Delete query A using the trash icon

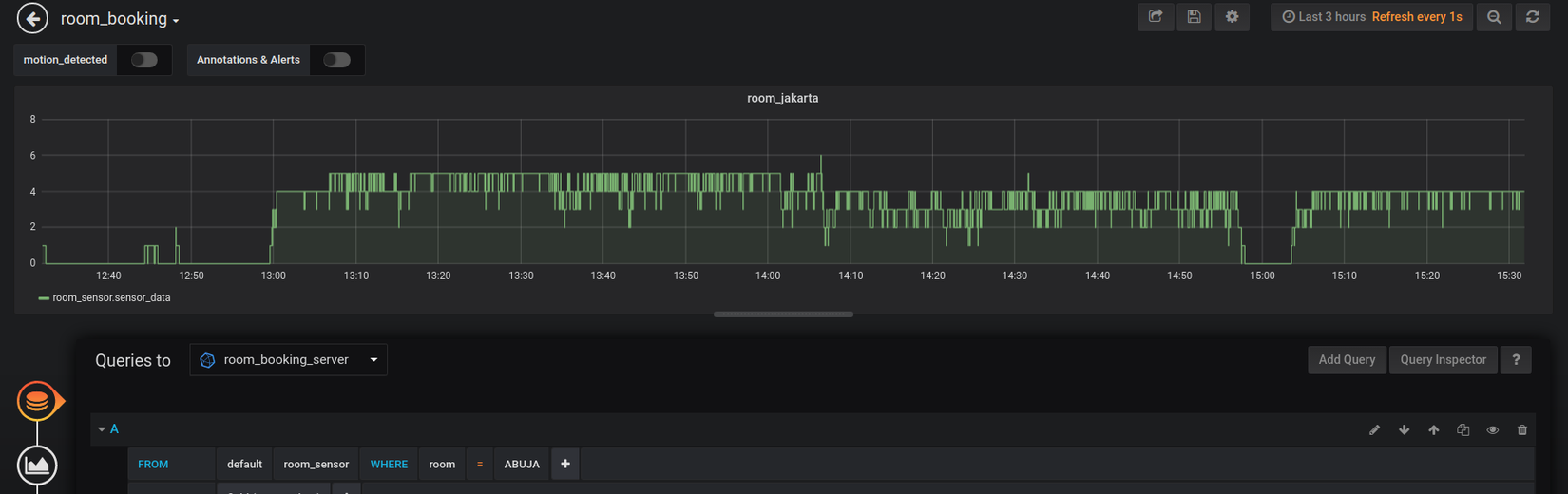pyautogui.click(x=1521, y=430)
